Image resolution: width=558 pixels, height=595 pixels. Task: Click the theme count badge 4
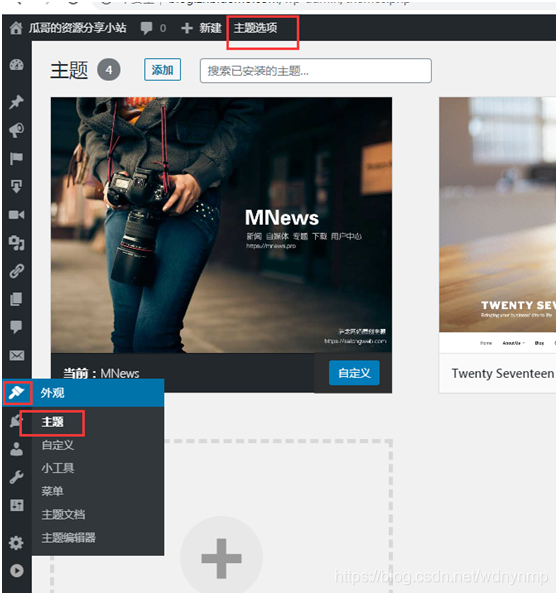(x=109, y=70)
